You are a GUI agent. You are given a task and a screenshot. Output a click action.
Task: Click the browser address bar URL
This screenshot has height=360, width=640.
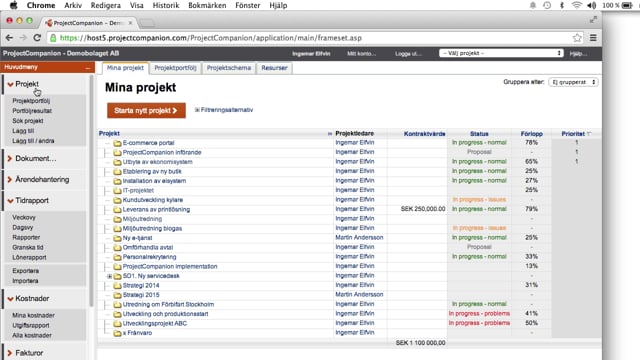point(211,38)
